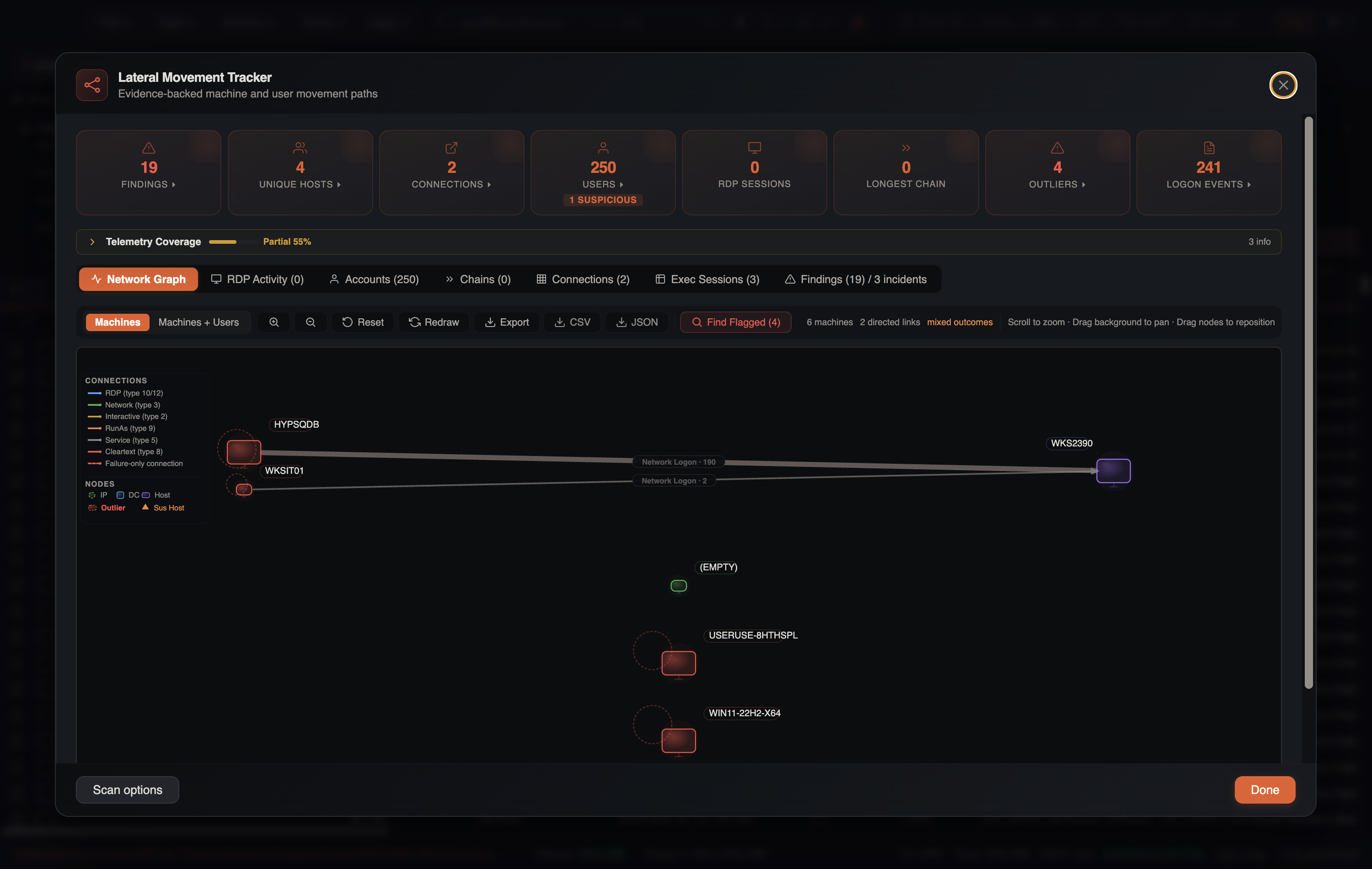
Task: Open the 4 Outliers stat card
Action: pos(1057,173)
